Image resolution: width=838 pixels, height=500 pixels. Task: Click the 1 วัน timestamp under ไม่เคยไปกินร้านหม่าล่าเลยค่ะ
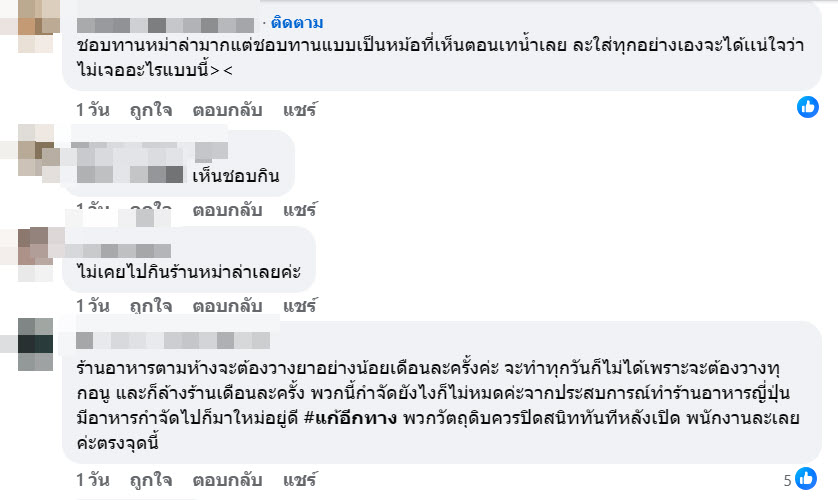tap(93, 304)
